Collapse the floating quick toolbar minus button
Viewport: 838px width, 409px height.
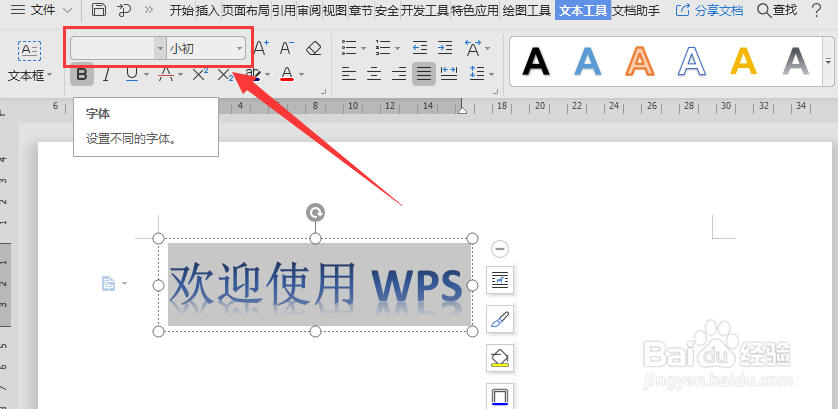(500, 249)
